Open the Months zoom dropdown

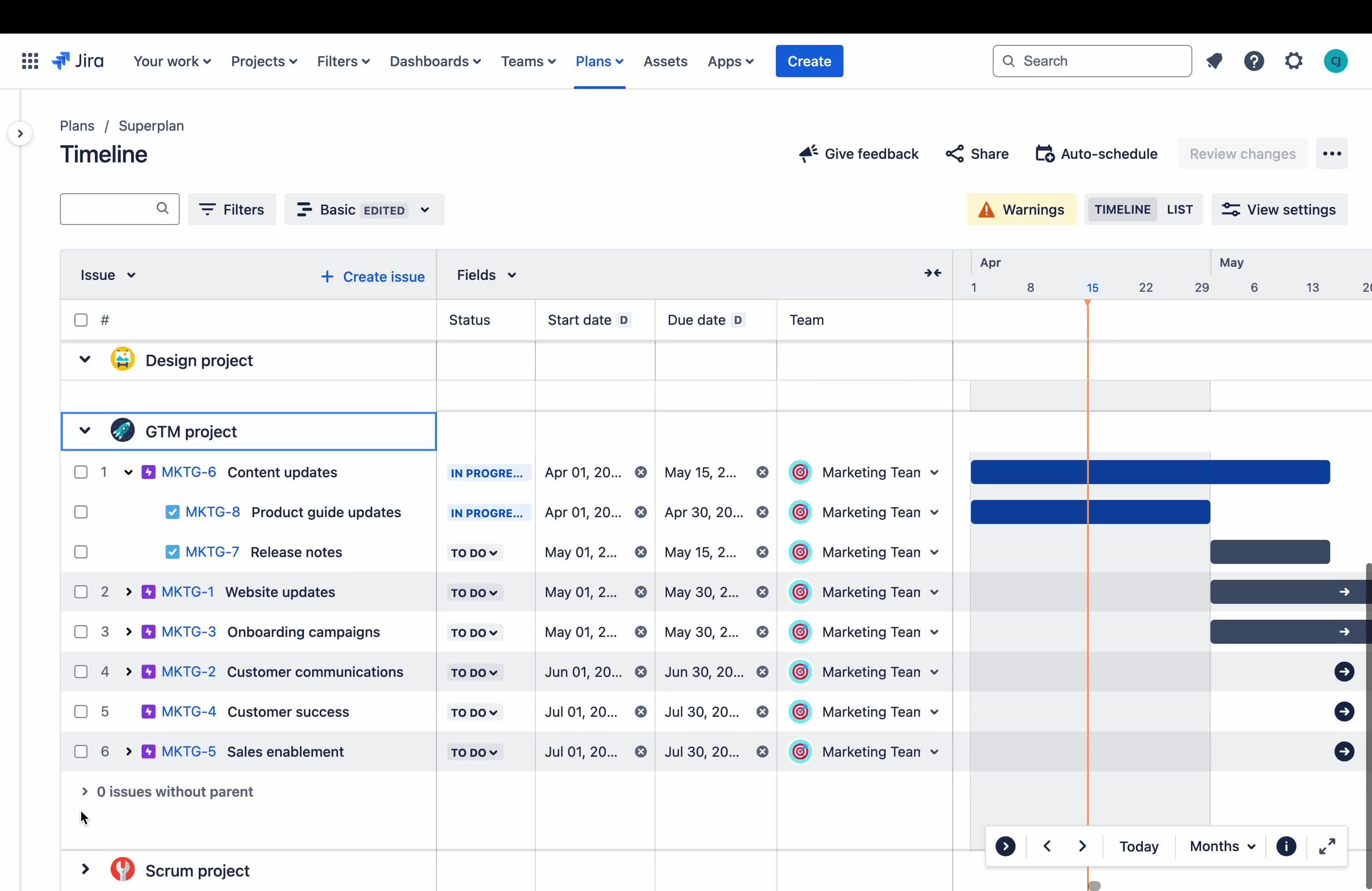1221,846
